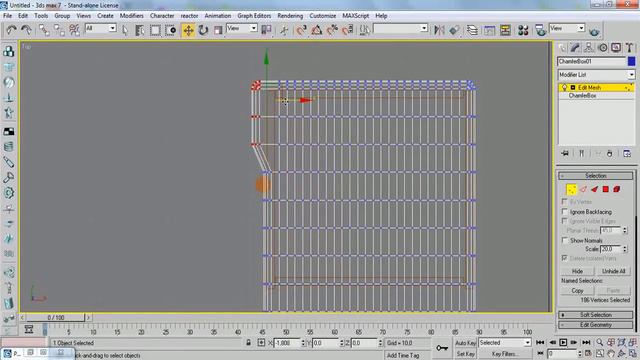This screenshot has height=360, width=640.
Task: Toggle the 3D Snaps magnet icon
Action: coord(301,30)
